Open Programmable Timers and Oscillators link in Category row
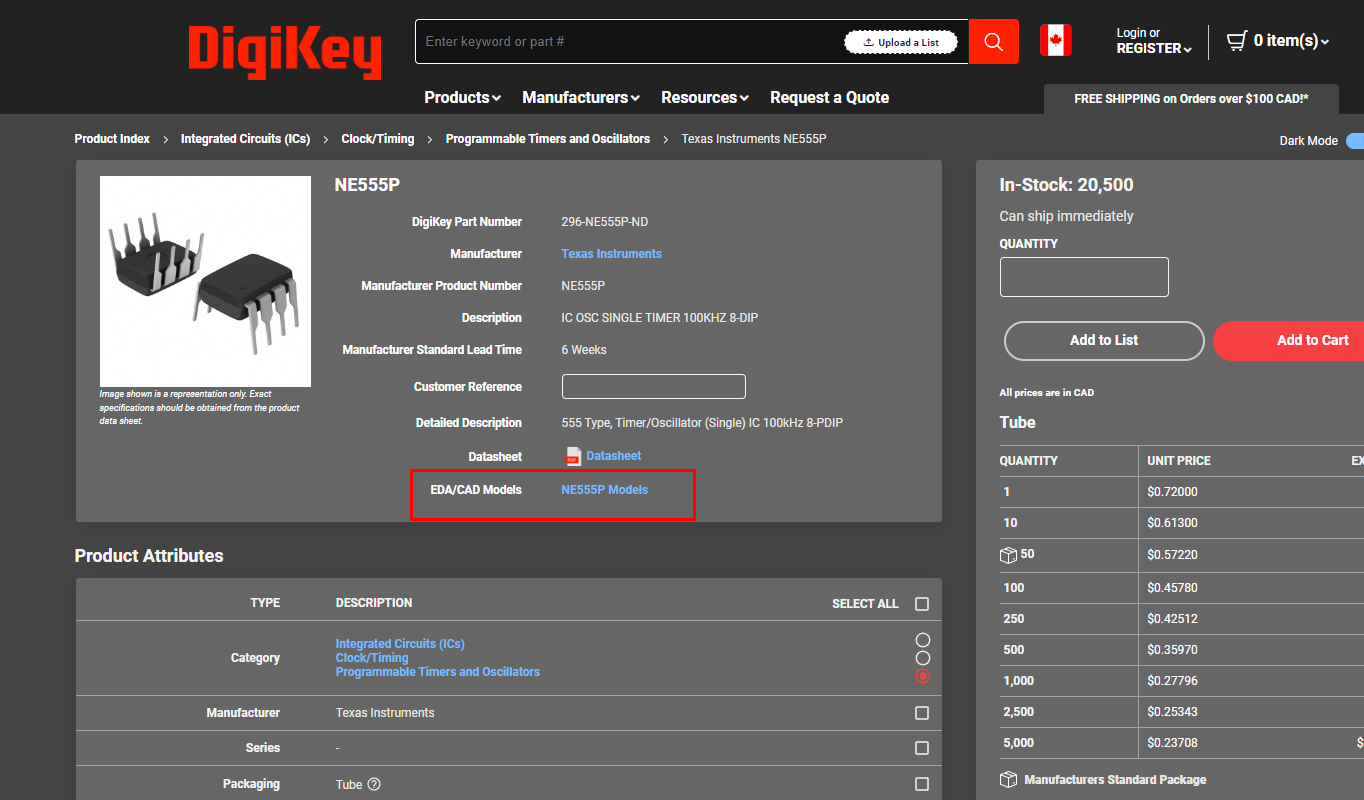The width and height of the screenshot is (1364, 800). pos(437,672)
